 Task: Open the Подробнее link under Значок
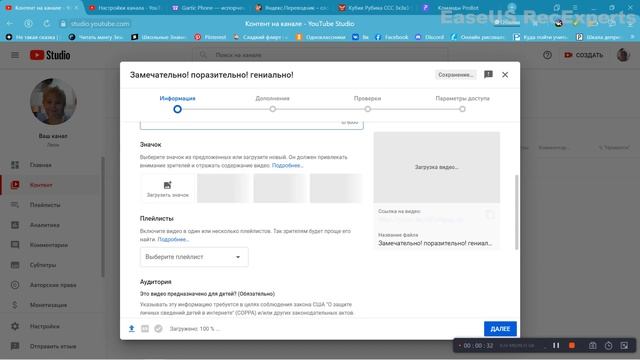[287, 165]
